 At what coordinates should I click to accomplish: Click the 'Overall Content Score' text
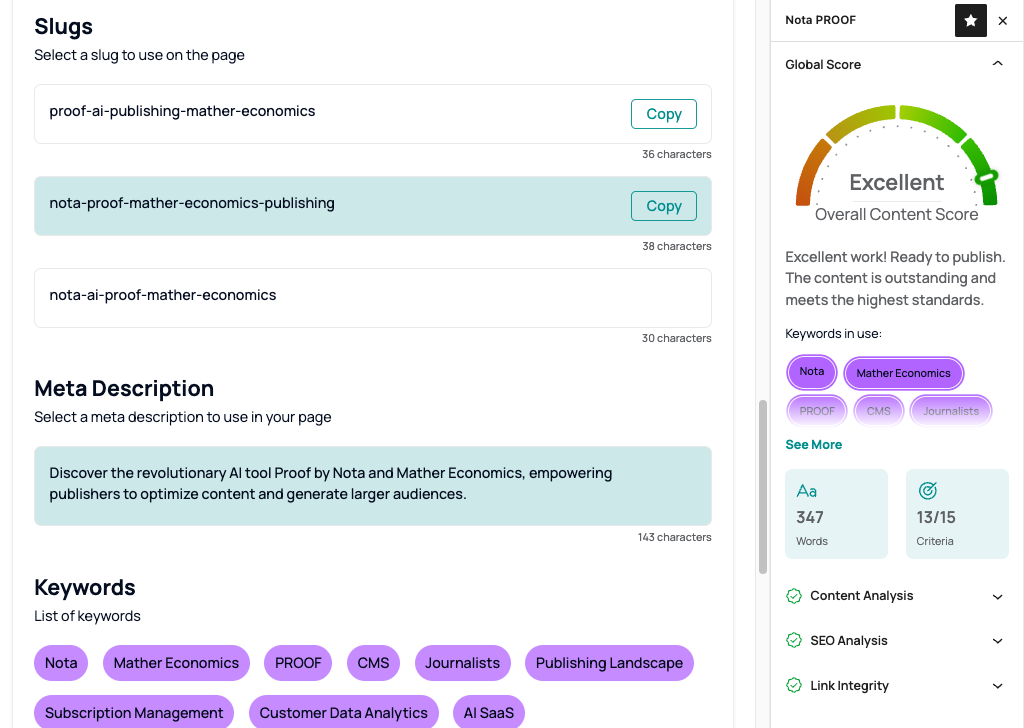[896, 215]
